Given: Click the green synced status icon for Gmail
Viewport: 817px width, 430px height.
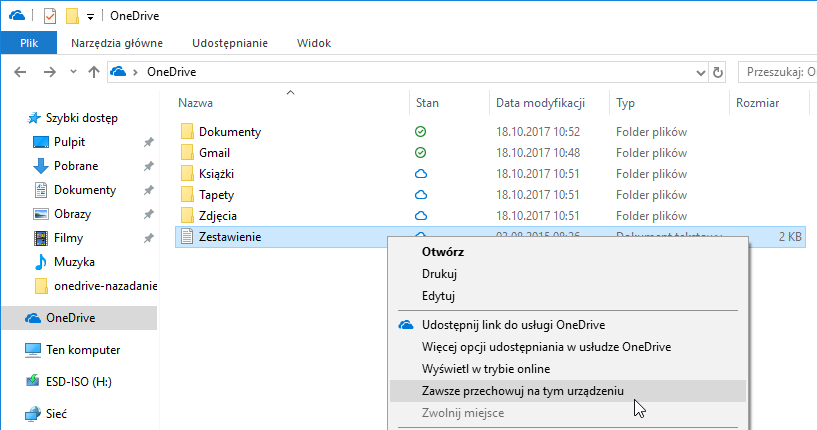Looking at the screenshot, I should pos(420,153).
